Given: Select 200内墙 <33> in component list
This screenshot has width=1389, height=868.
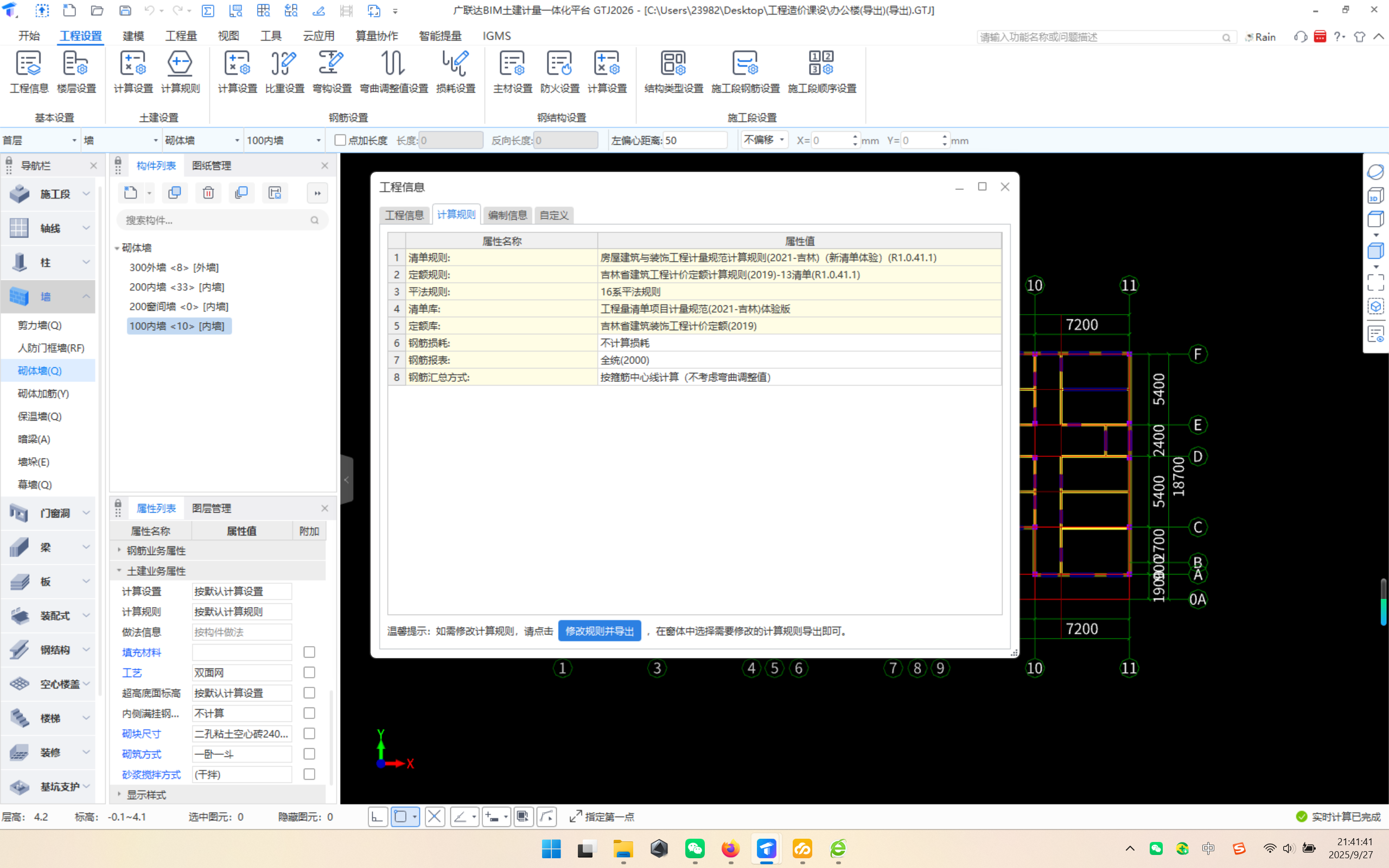Looking at the screenshot, I should tap(176, 287).
